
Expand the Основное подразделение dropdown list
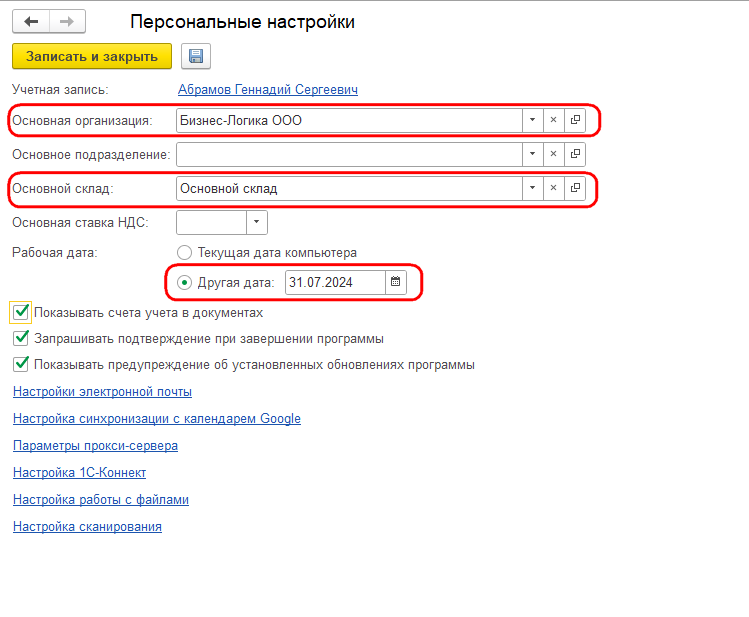coord(532,154)
